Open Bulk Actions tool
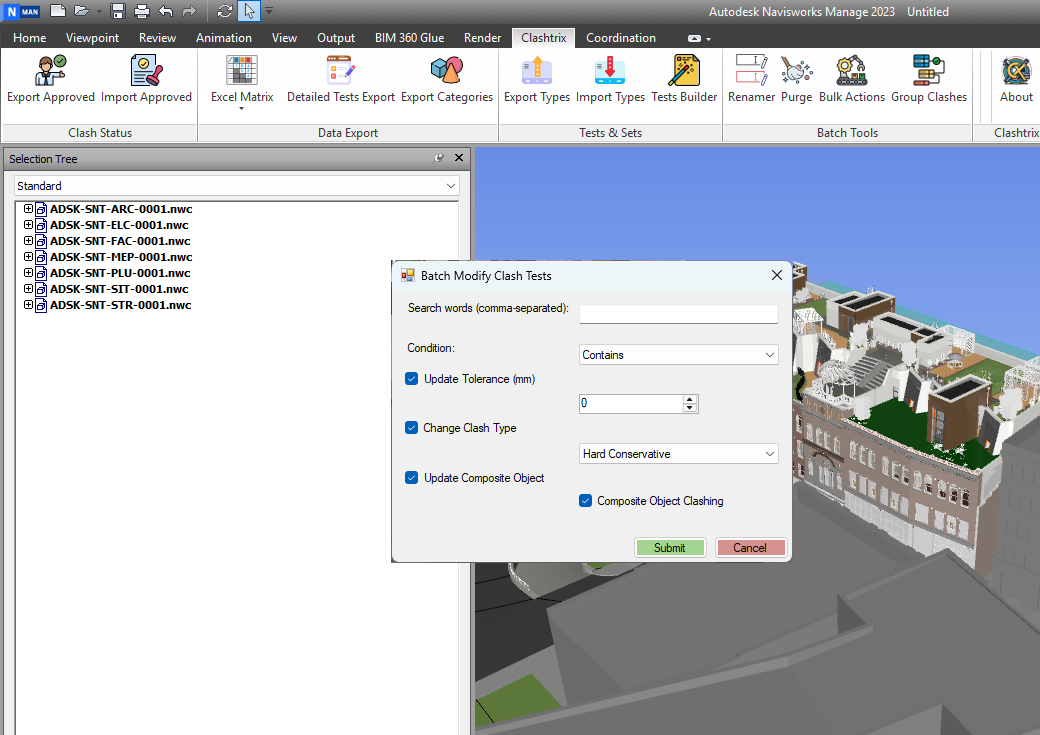The width and height of the screenshot is (1040, 735). point(852,80)
